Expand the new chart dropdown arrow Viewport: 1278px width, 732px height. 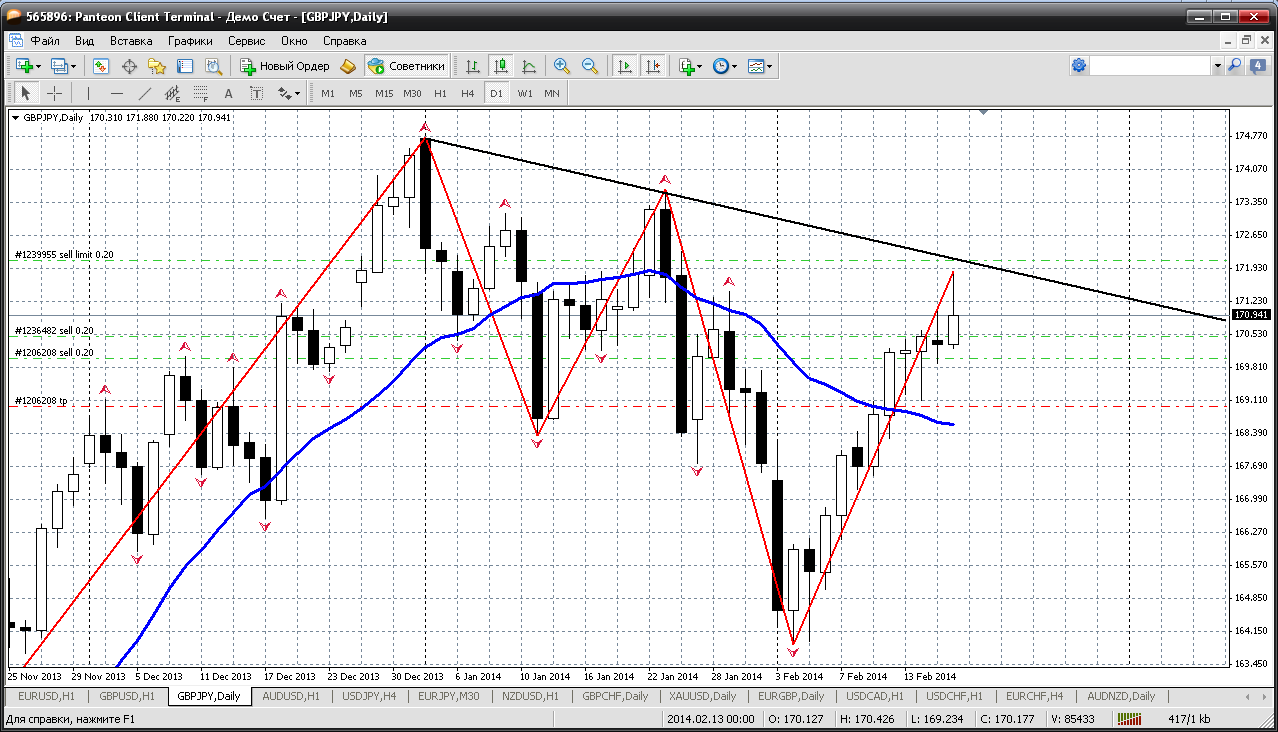38,67
